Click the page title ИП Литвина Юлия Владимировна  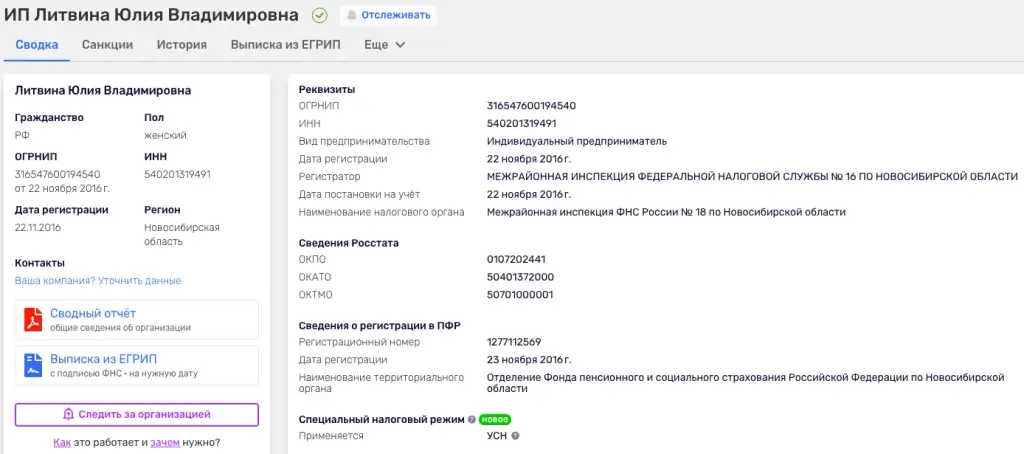click(152, 15)
